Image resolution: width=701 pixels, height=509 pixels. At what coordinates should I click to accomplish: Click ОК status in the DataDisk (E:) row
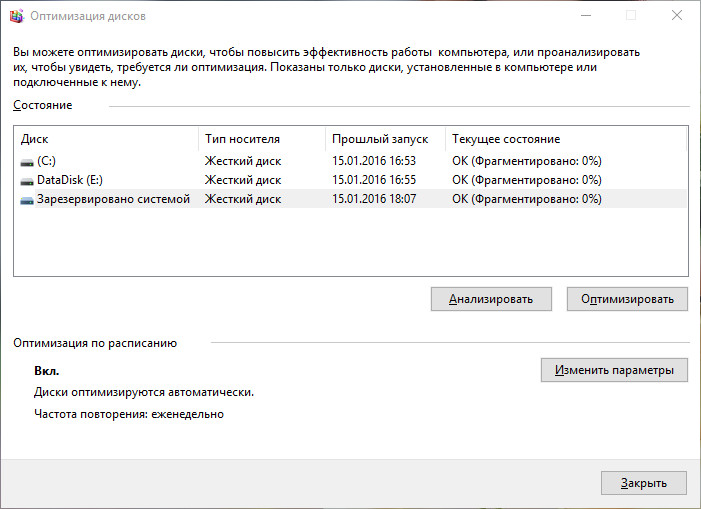pos(527,180)
